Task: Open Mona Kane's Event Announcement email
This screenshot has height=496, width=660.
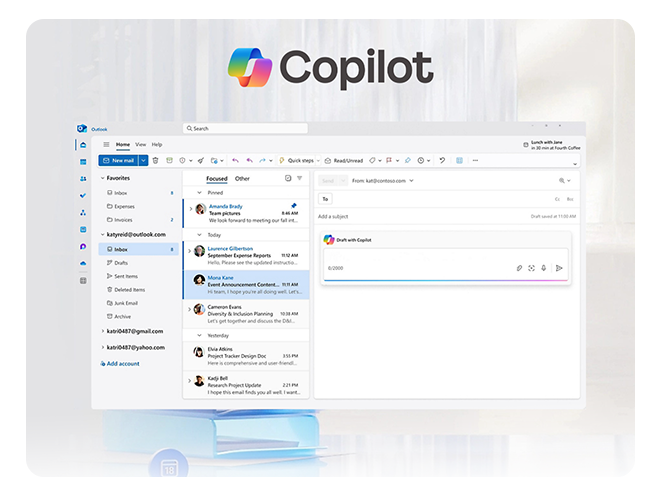Action: (x=246, y=285)
